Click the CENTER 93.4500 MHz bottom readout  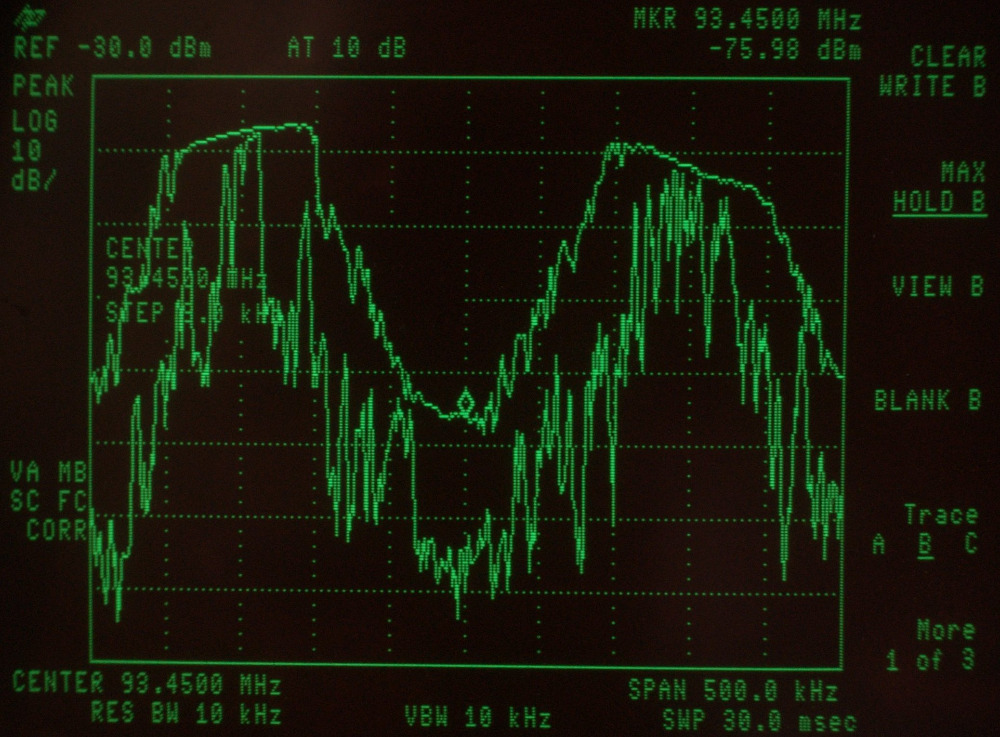pos(146,685)
